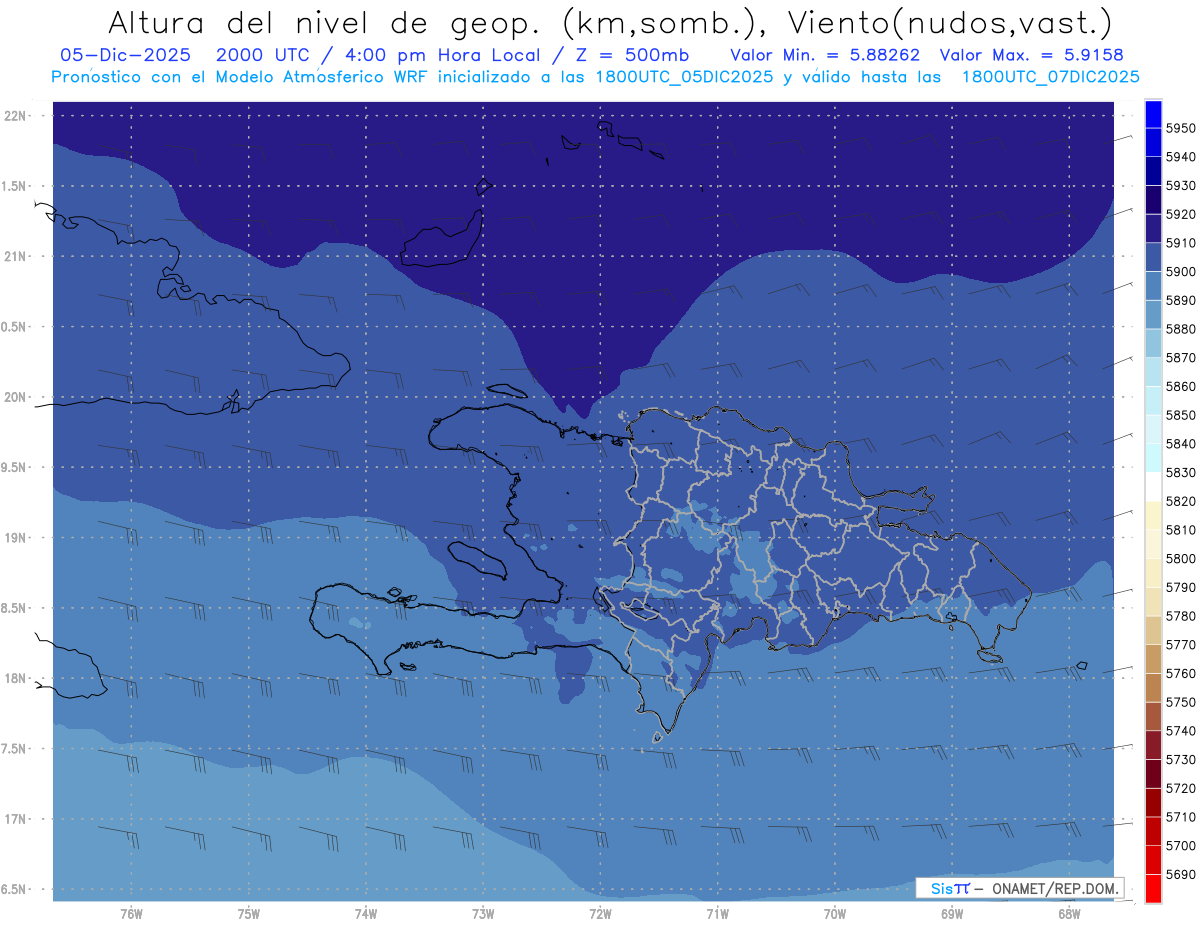Select the date '05-Dic-2025'

point(126,55)
